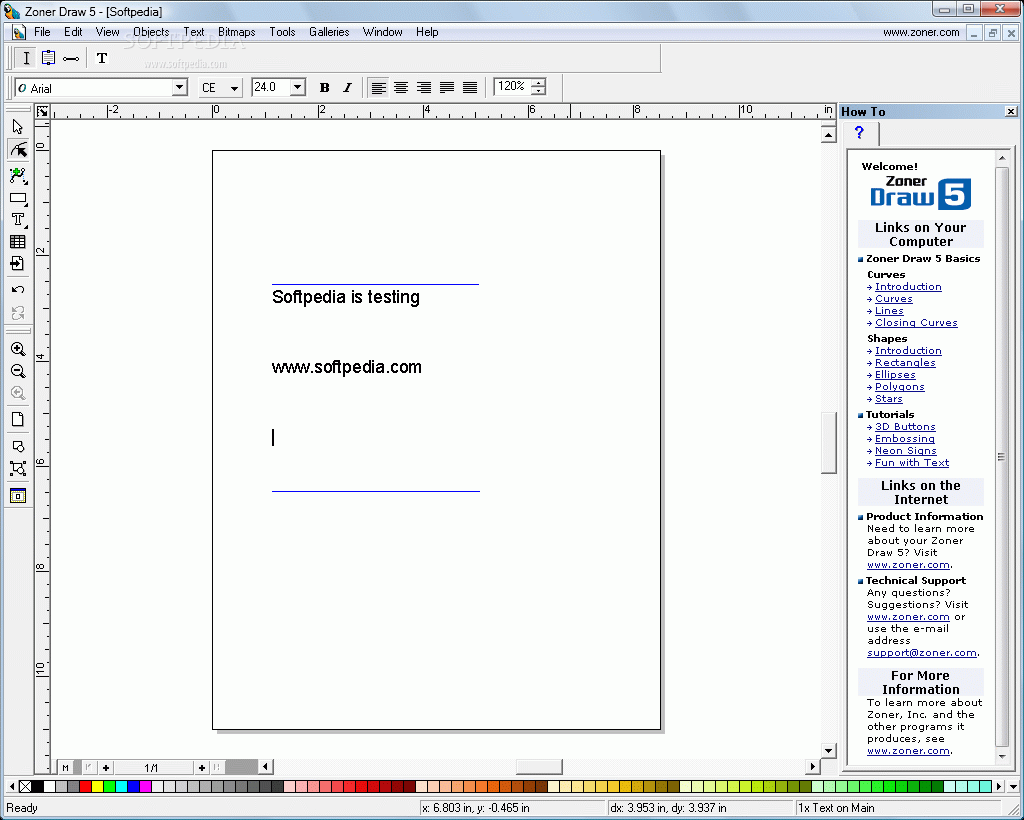This screenshot has width=1024, height=820.
Task: Click the horizontal scrollbar right arrow
Action: point(812,766)
